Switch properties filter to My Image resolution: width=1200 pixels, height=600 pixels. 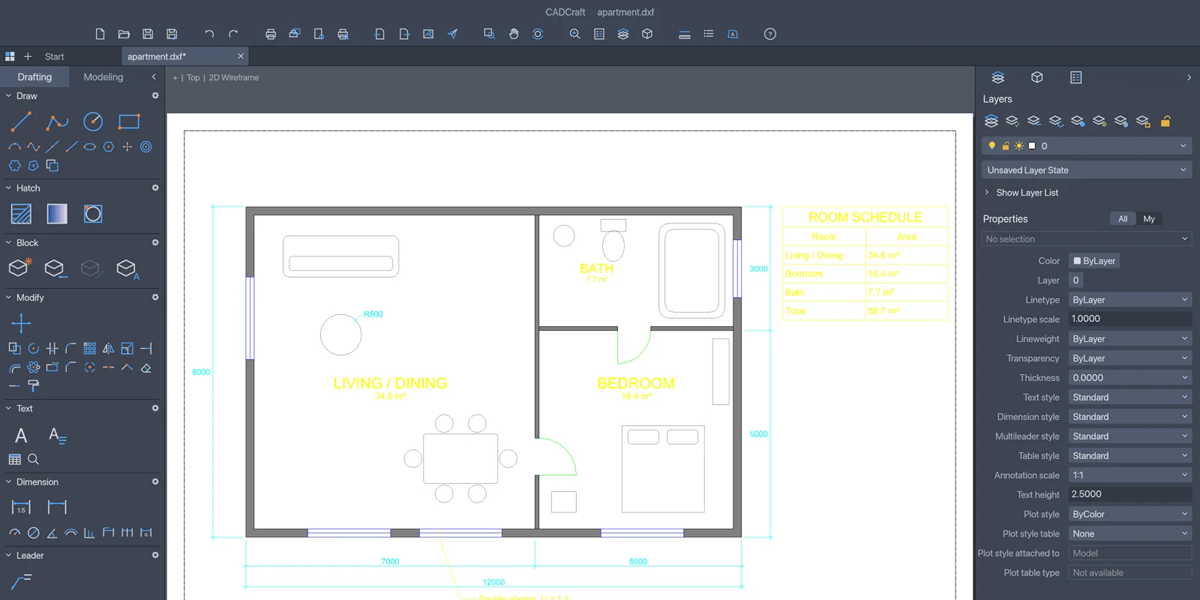tap(1149, 219)
